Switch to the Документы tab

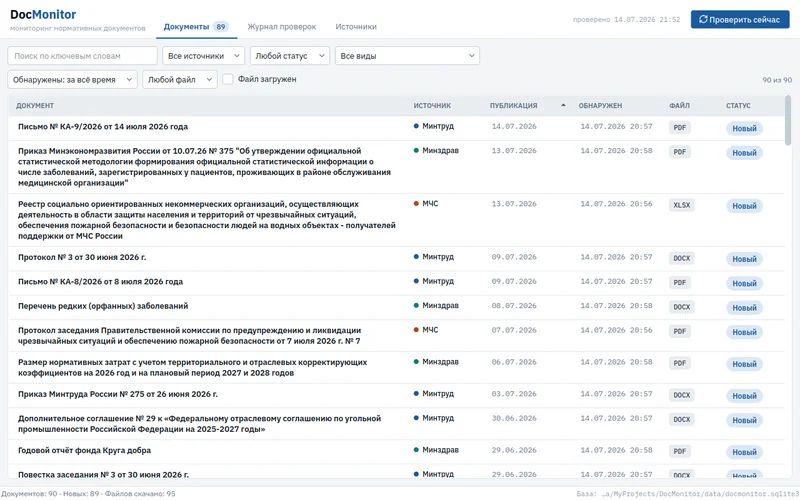(196, 27)
